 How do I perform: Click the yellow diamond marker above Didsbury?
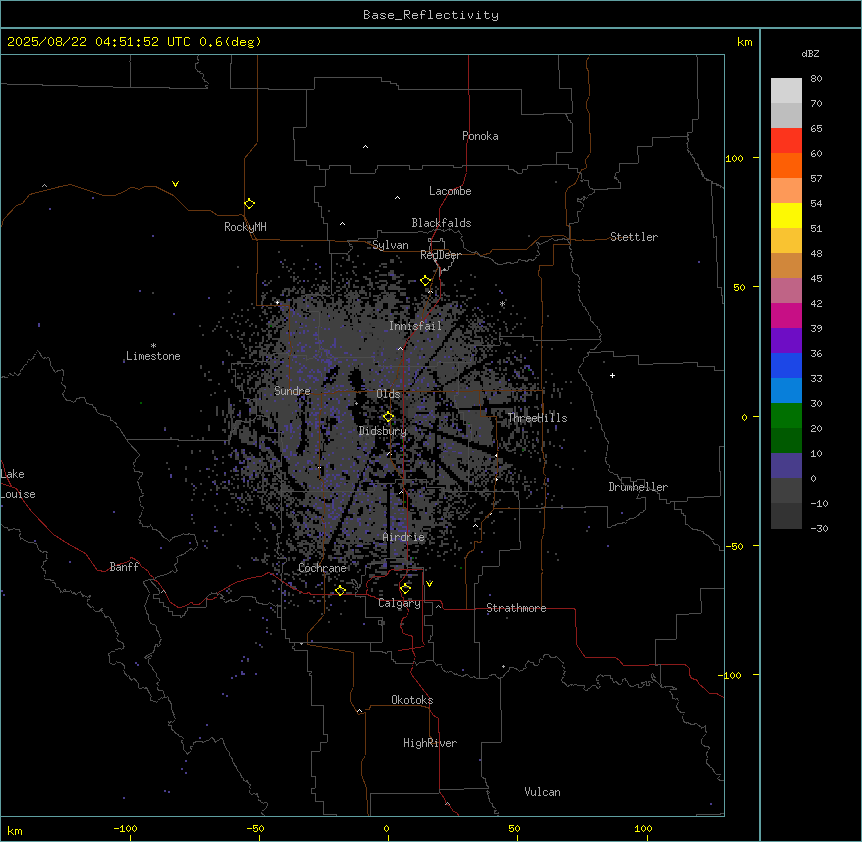389,417
